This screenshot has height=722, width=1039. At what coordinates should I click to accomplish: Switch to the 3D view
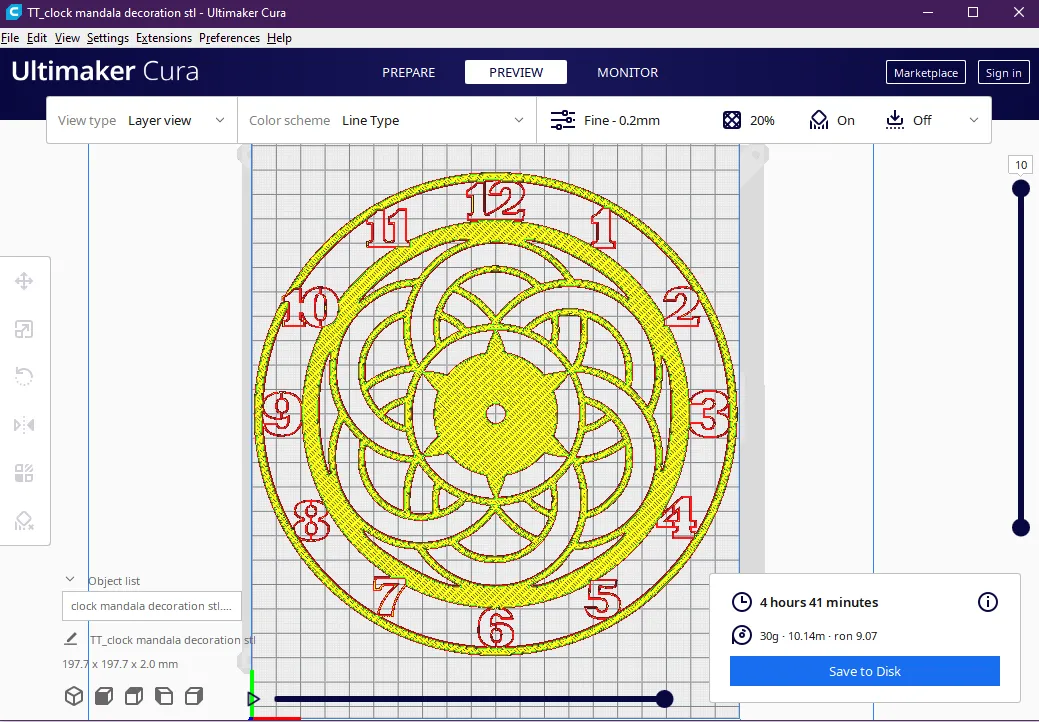click(x=74, y=695)
